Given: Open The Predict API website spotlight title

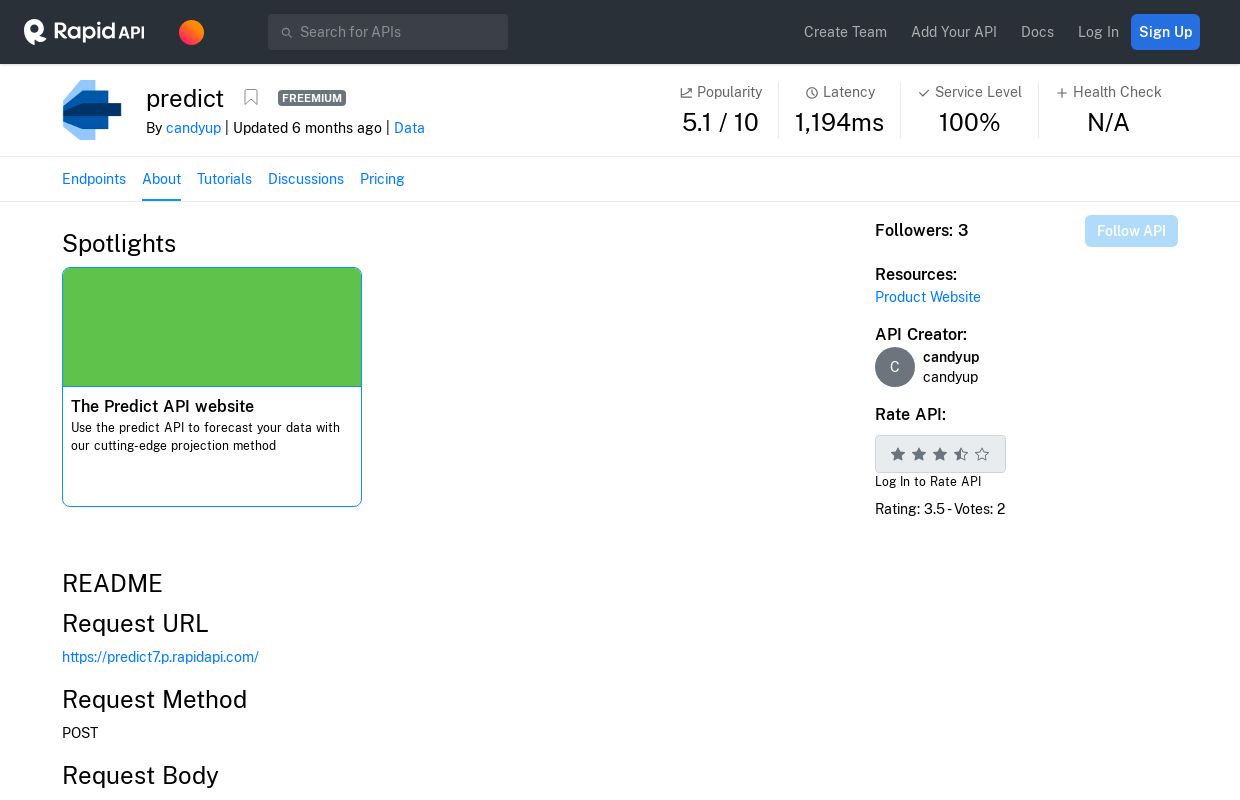Looking at the screenshot, I should [x=162, y=406].
